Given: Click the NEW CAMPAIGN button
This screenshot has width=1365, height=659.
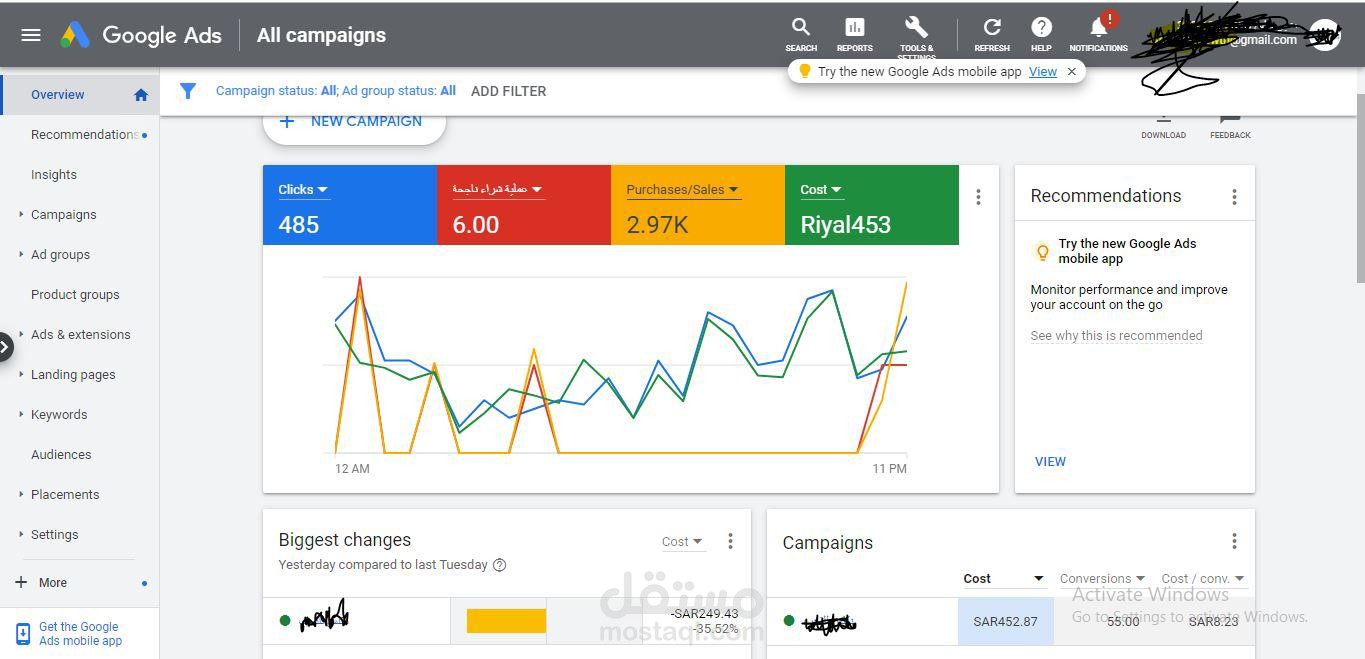Looking at the screenshot, I should click(x=354, y=122).
